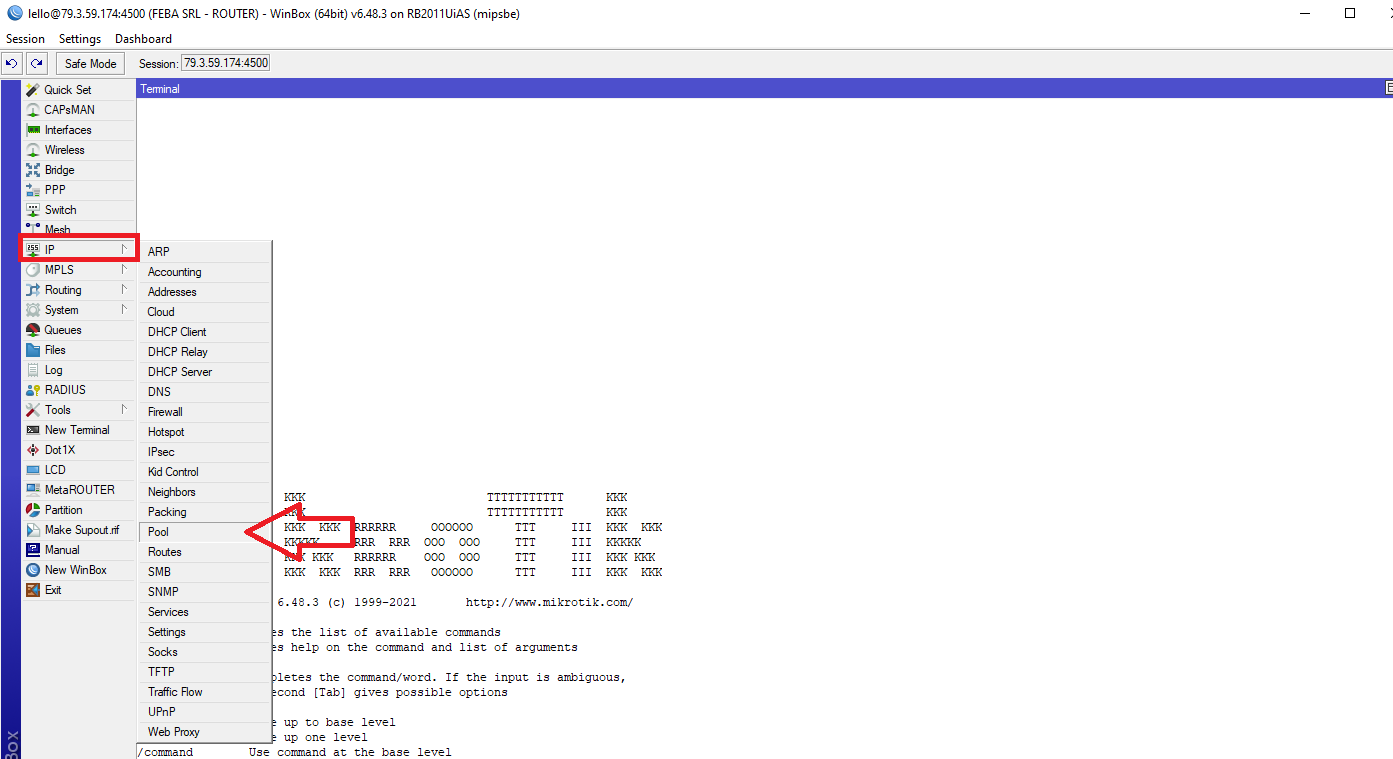Open the Routing icon
Screen dimensions: 1393x759
tap(33, 290)
